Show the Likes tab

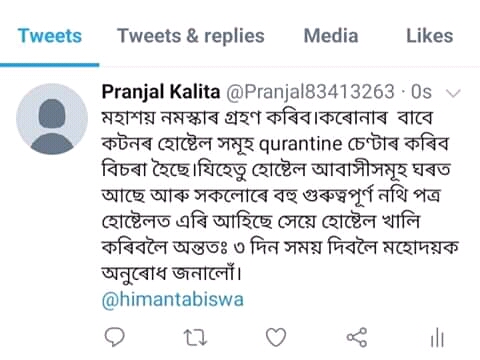coord(430,36)
